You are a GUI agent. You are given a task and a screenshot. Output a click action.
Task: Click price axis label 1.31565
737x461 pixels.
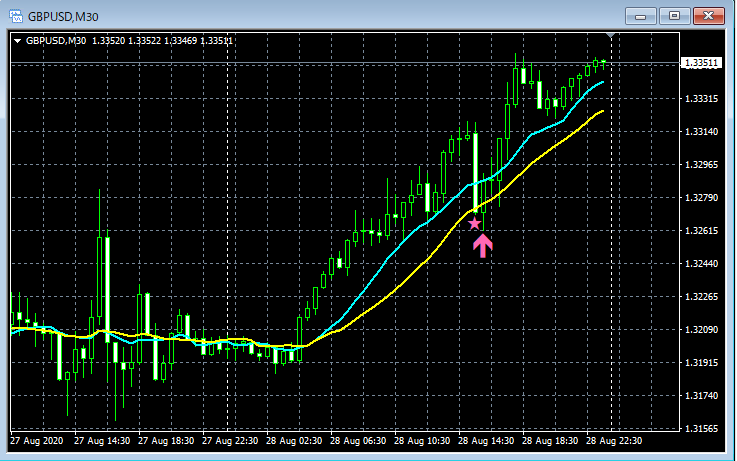(701, 429)
